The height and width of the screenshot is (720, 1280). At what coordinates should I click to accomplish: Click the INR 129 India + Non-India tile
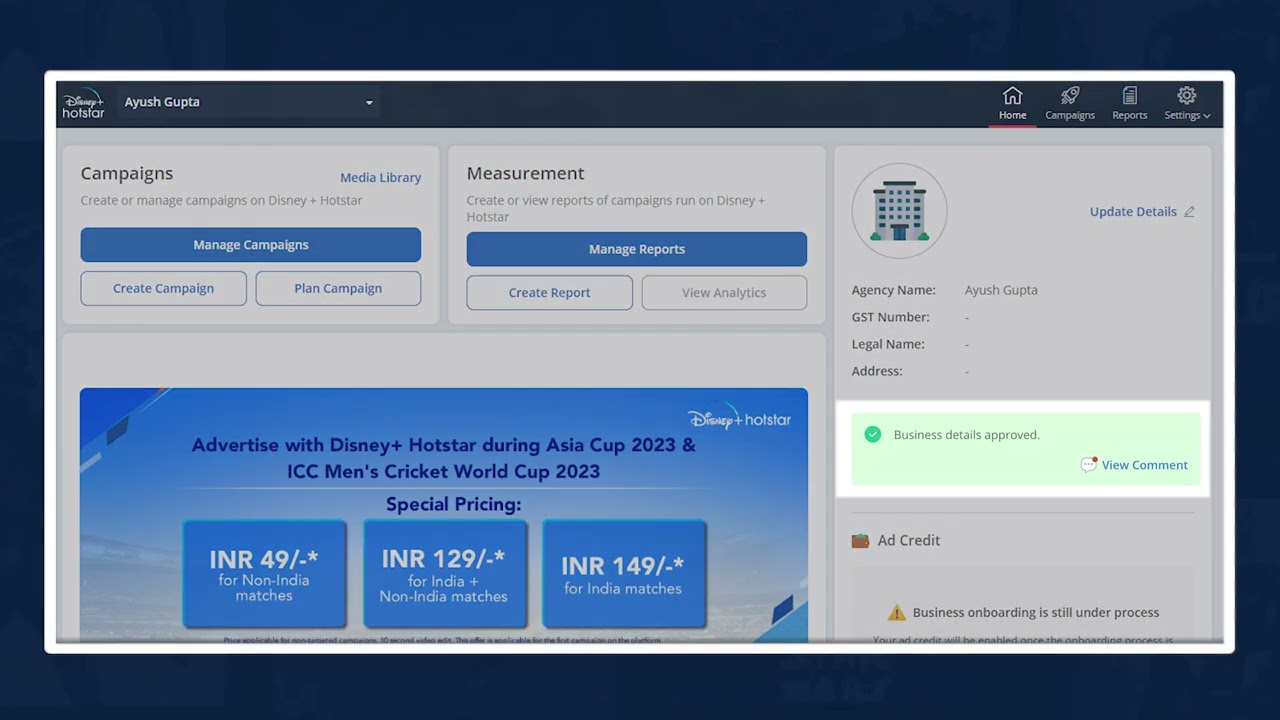444,574
